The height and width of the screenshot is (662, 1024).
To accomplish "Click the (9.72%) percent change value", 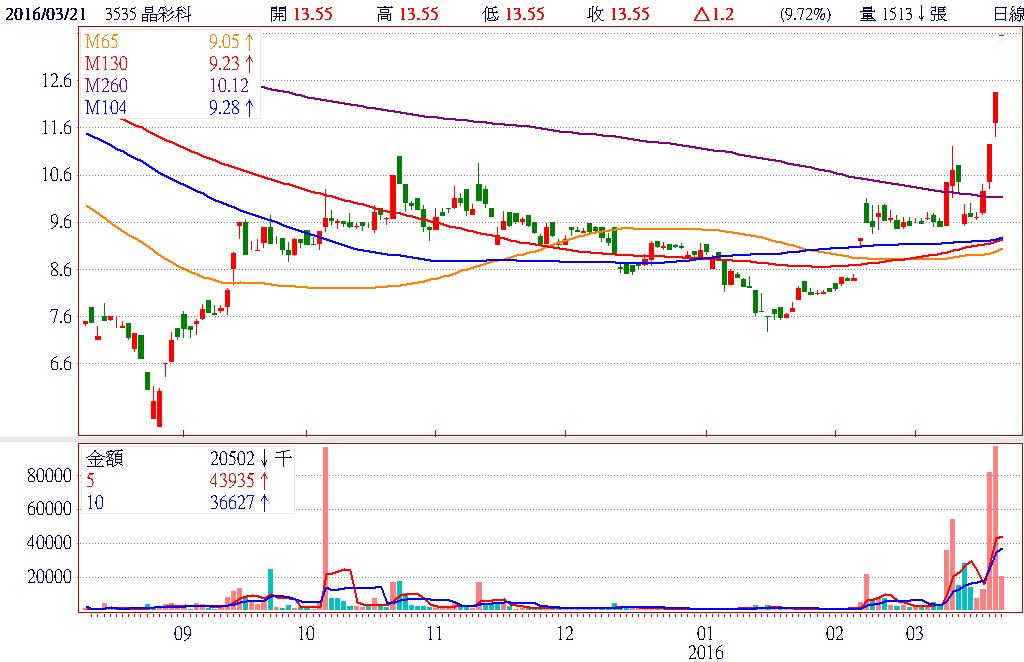I will (805, 14).
